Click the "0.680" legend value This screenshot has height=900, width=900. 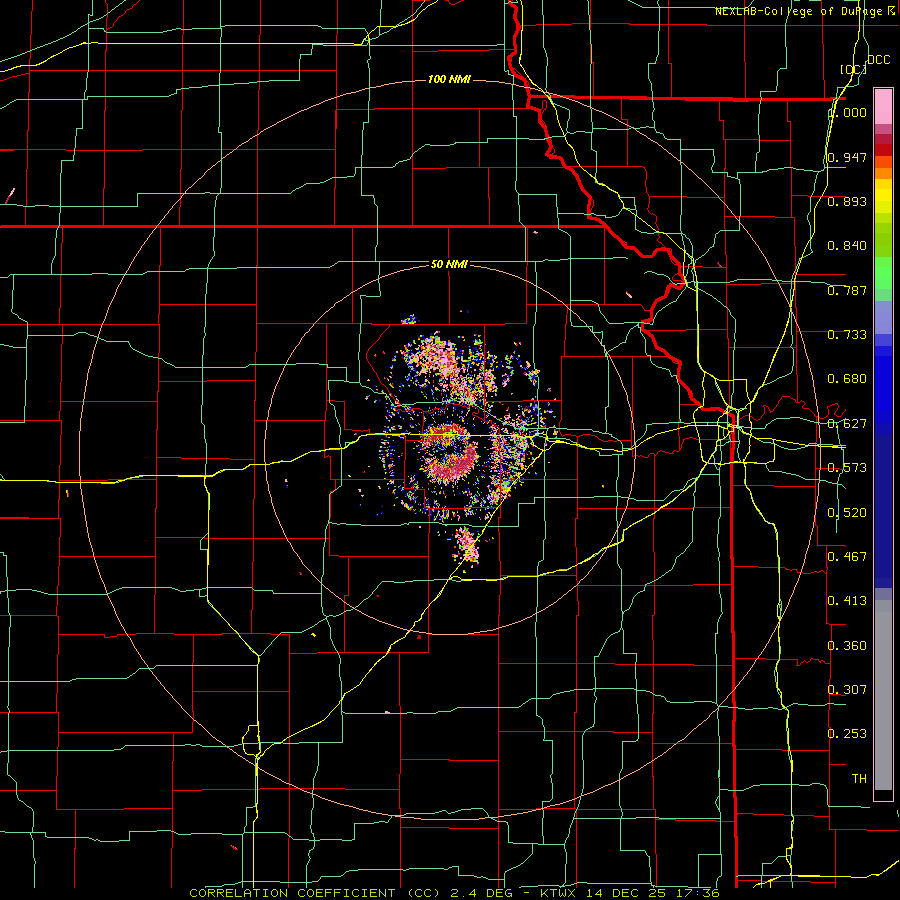point(847,379)
